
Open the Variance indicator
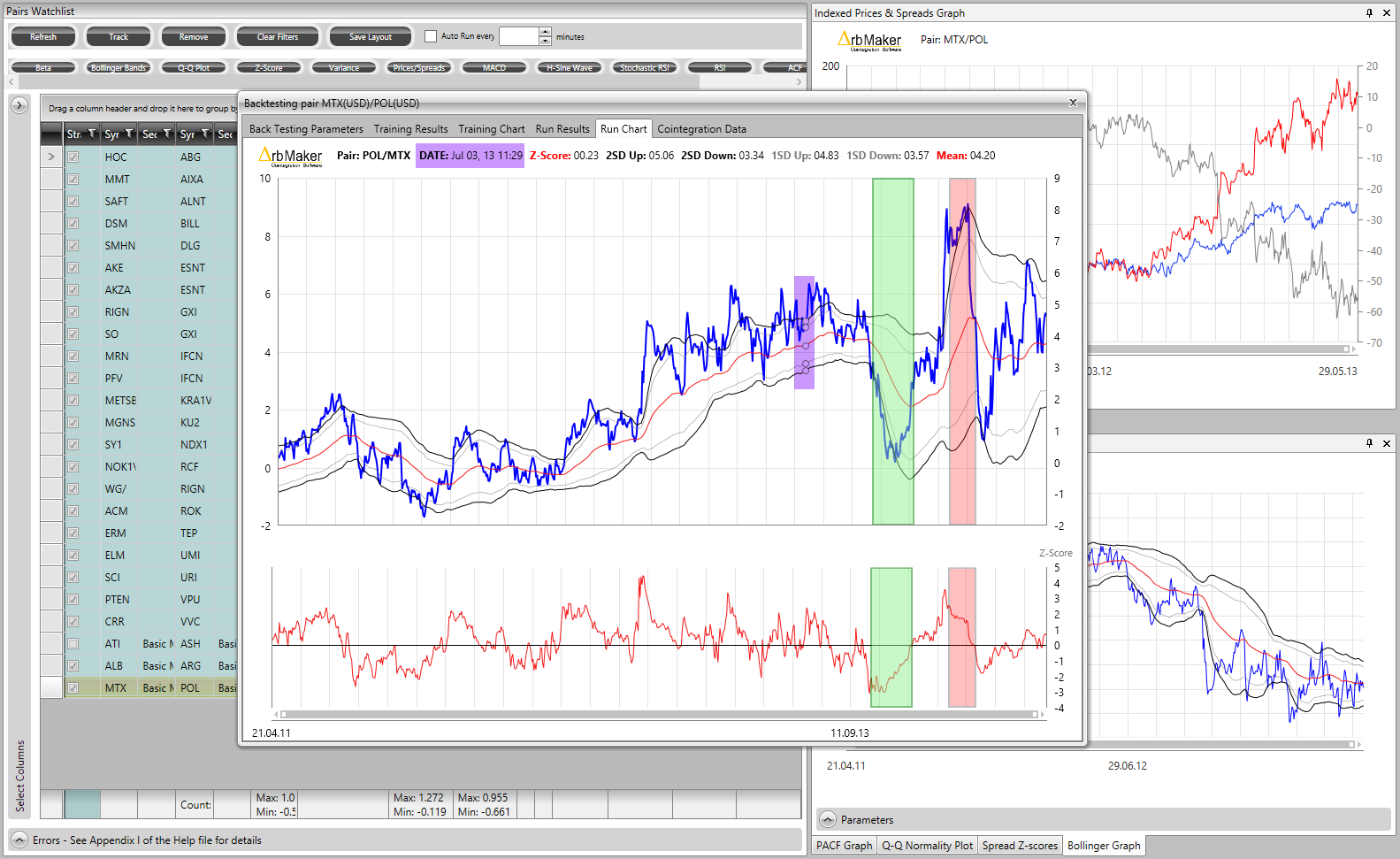click(x=344, y=67)
